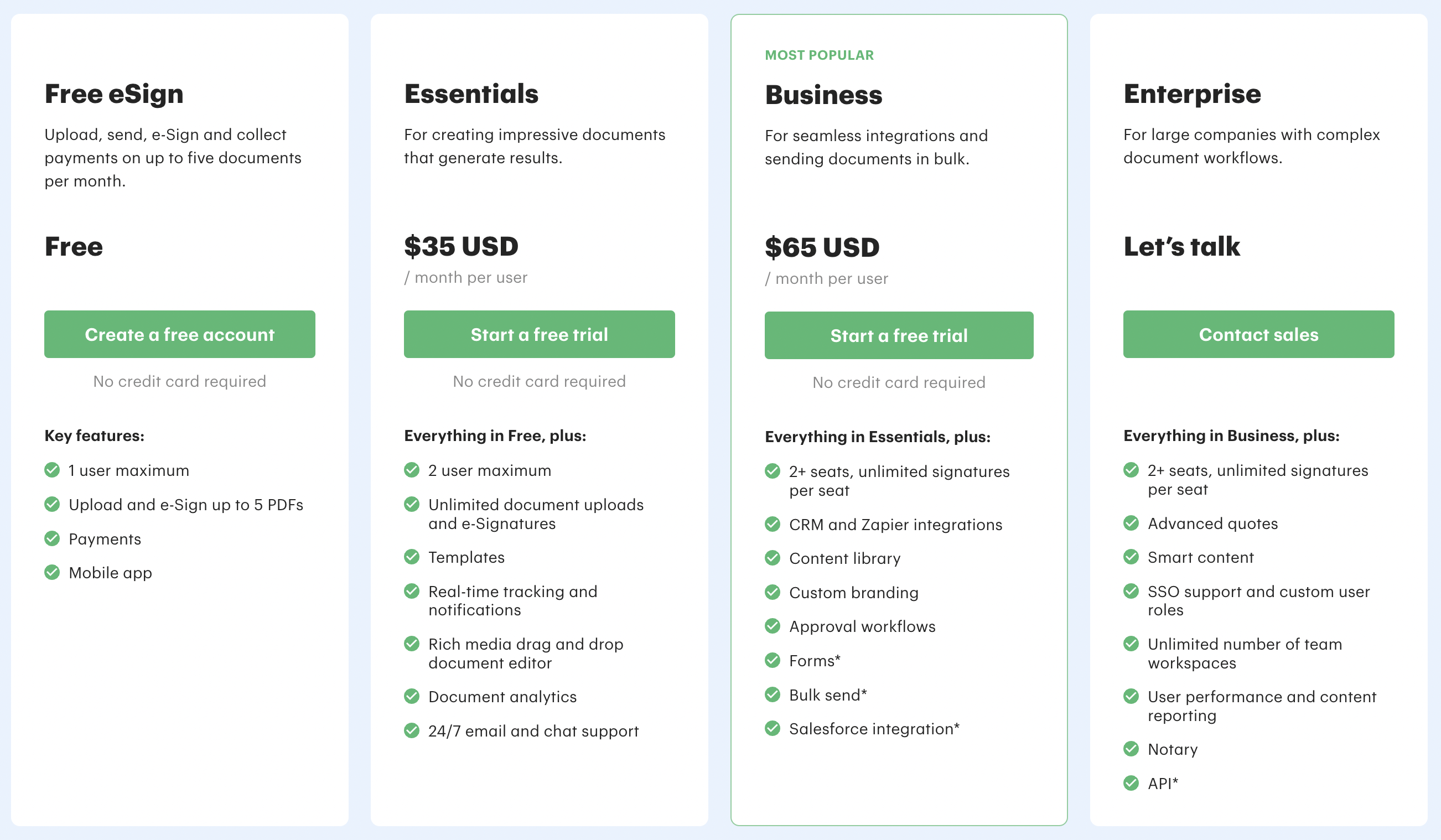Viewport: 1441px width, 840px height.
Task: Select the check icon beside Templates
Action: (x=412, y=556)
